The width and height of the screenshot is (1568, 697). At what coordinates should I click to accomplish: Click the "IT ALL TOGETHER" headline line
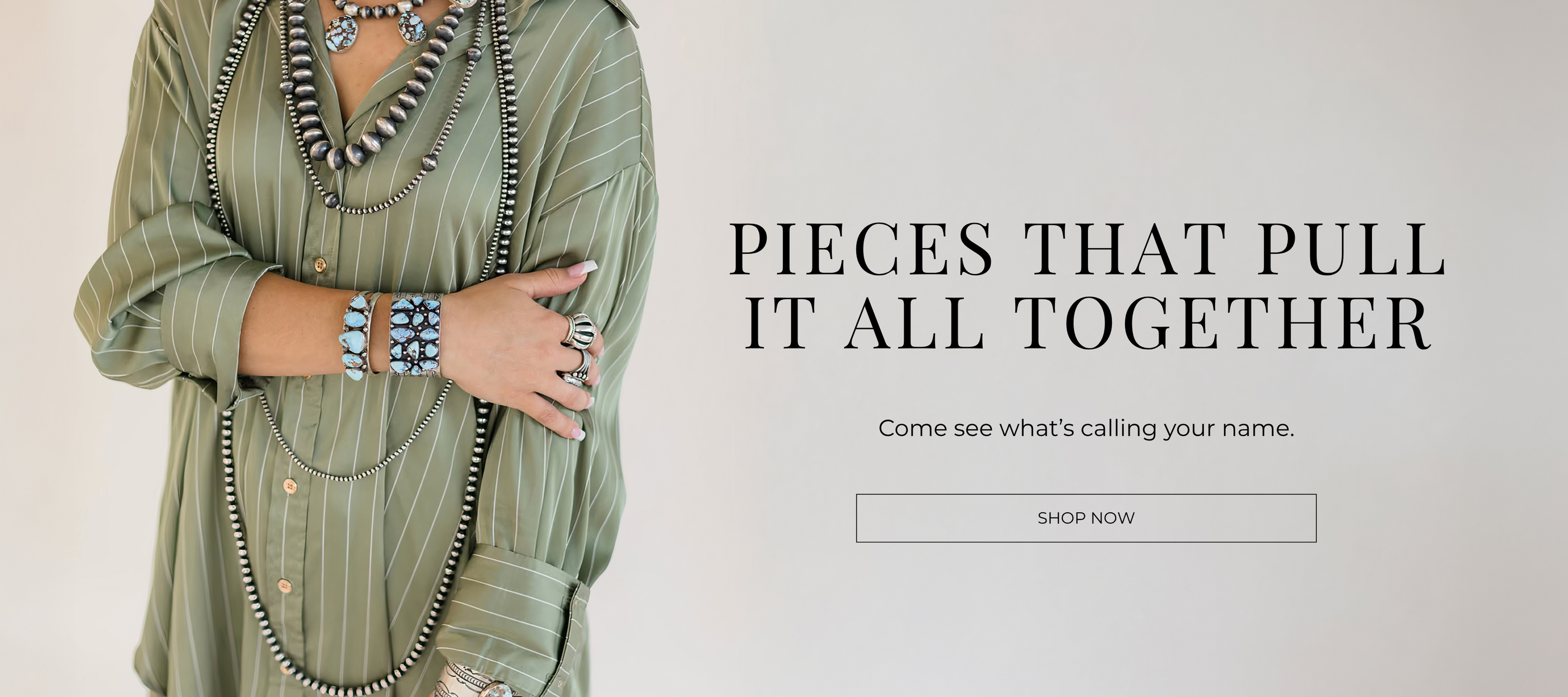(1088, 323)
